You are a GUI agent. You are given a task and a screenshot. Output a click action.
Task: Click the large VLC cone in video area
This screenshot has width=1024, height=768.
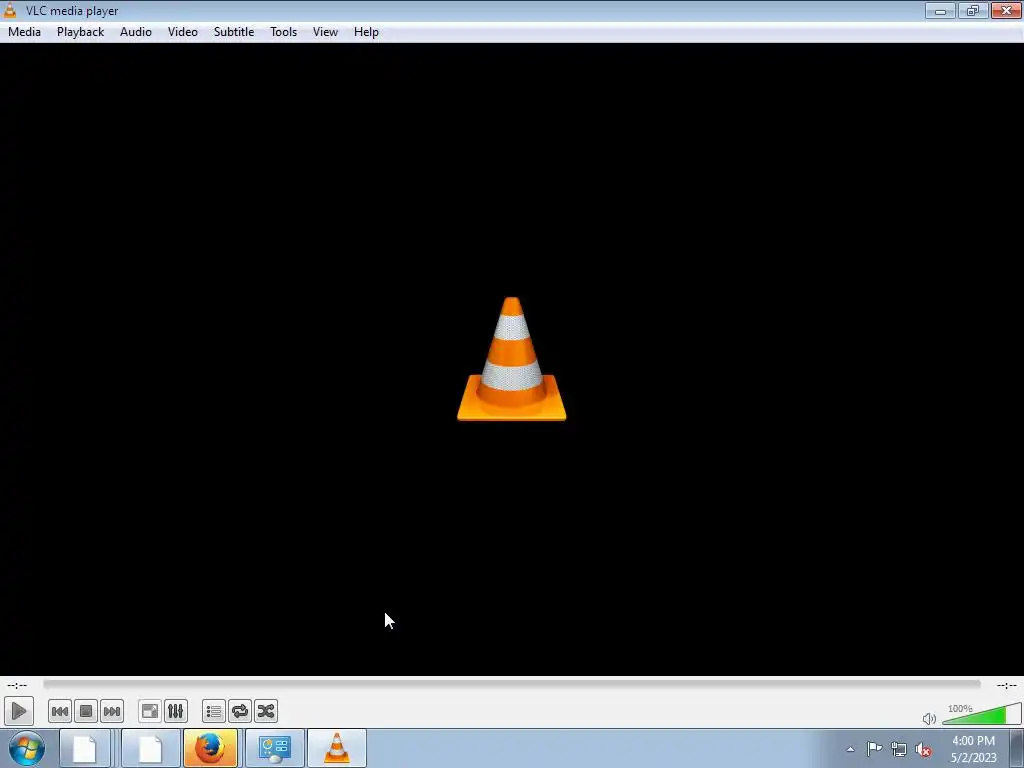point(512,359)
